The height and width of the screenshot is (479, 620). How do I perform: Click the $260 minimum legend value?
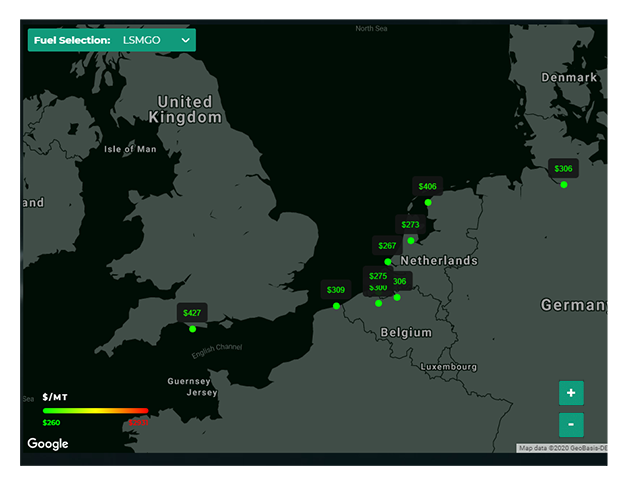click(51, 423)
